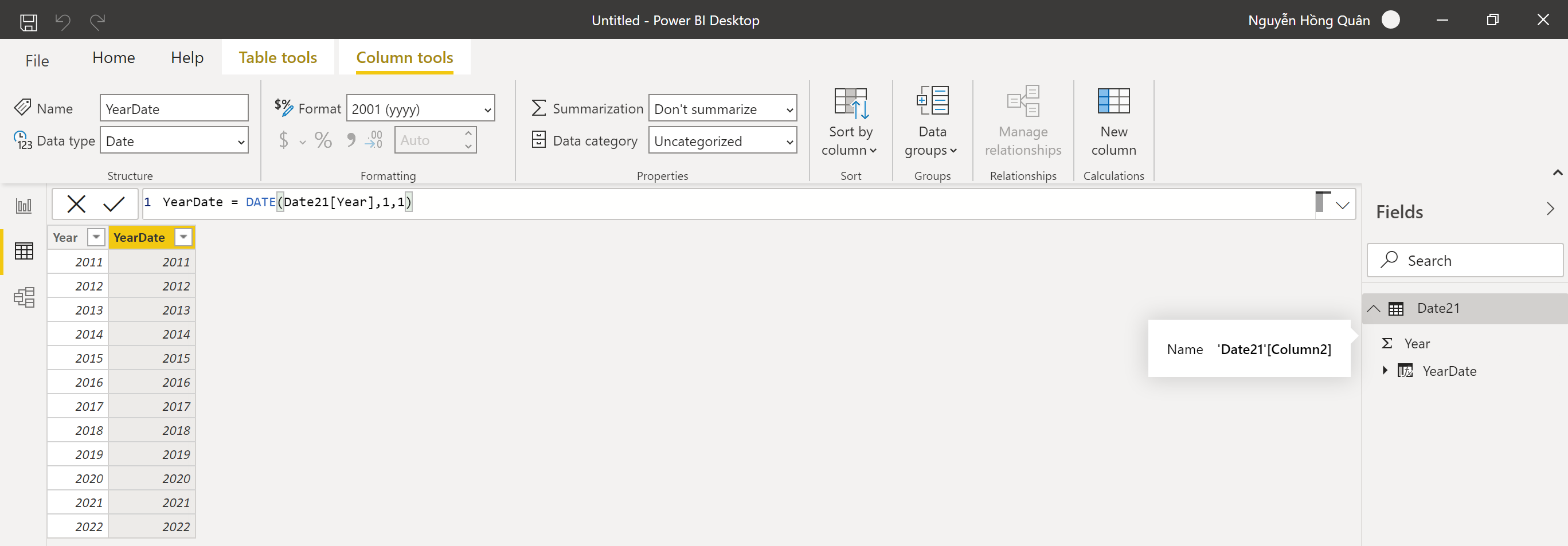
Task: Click the Nguyễn Hồng Quân account name
Action: coord(1309,21)
